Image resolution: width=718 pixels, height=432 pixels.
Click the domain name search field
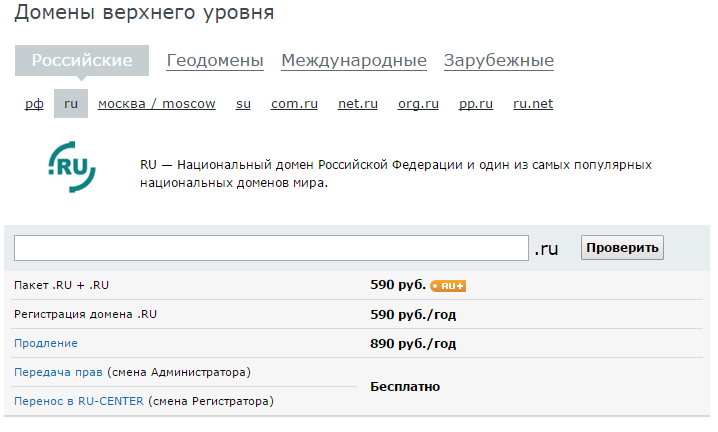pos(271,248)
